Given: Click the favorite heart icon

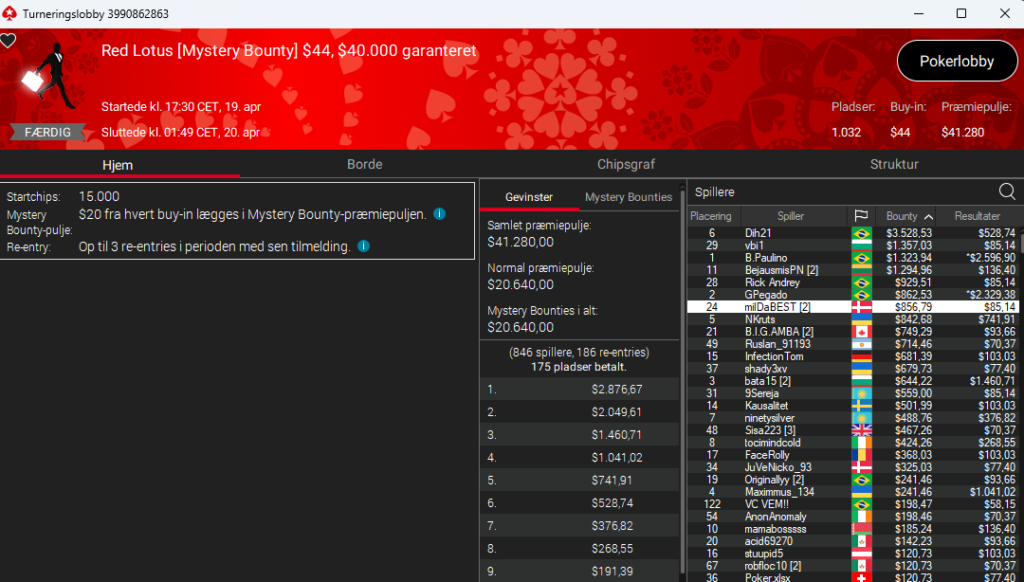Looking at the screenshot, I should pyautogui.click(x=8, y=41).
